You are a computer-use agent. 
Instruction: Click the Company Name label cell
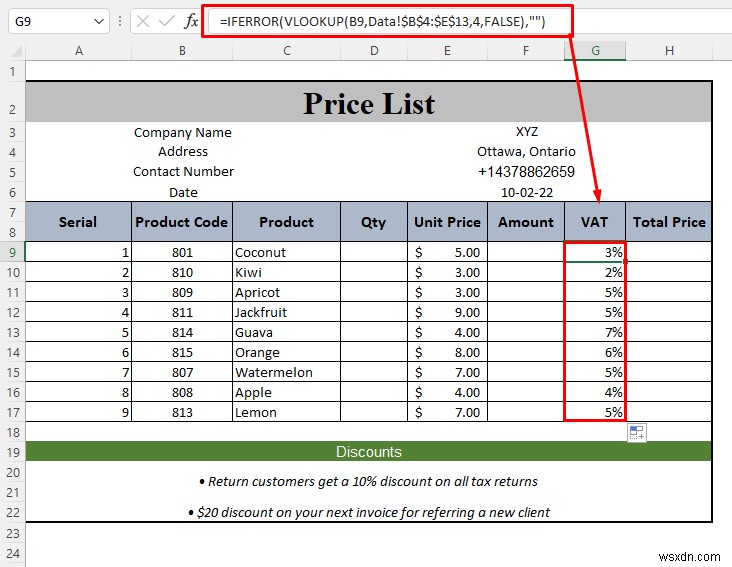pyautogui.click(x=183, y=133)
